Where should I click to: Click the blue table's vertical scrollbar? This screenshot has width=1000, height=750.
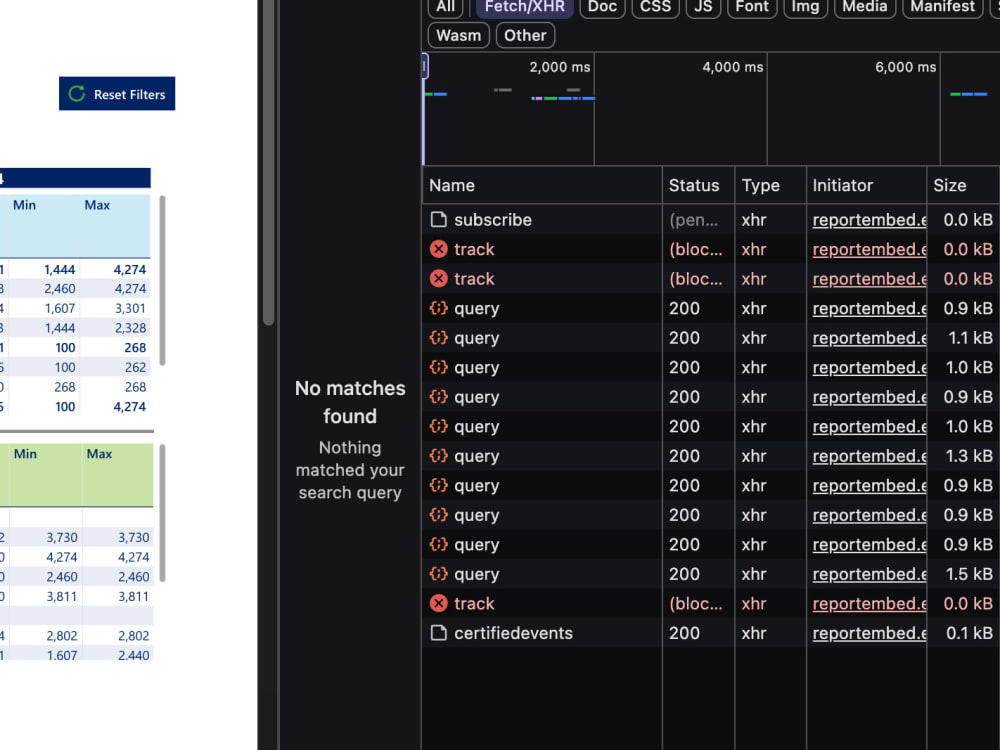(x=162, y=281)
